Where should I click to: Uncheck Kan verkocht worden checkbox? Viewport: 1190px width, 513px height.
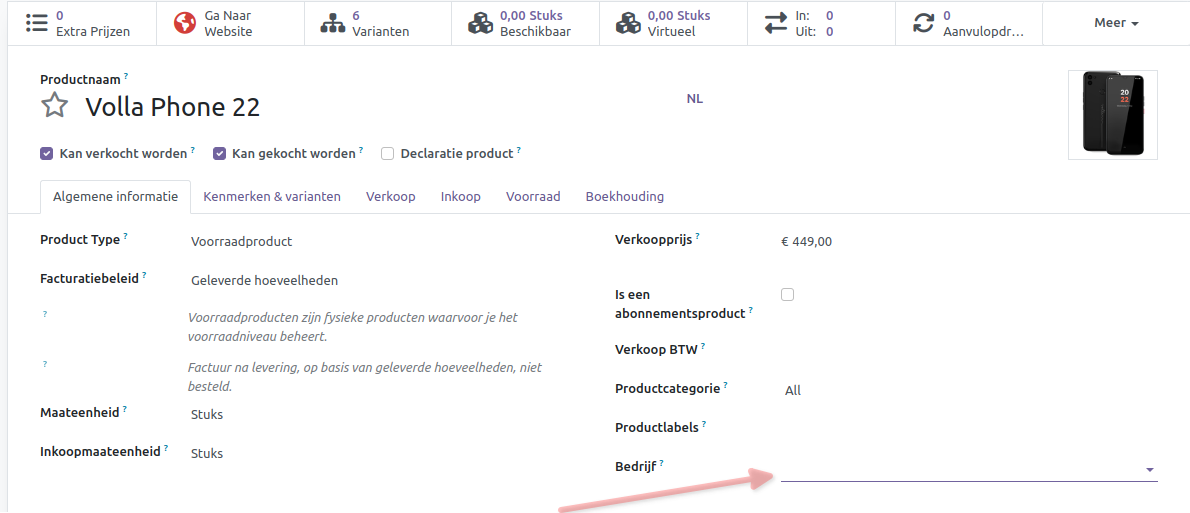46,154
